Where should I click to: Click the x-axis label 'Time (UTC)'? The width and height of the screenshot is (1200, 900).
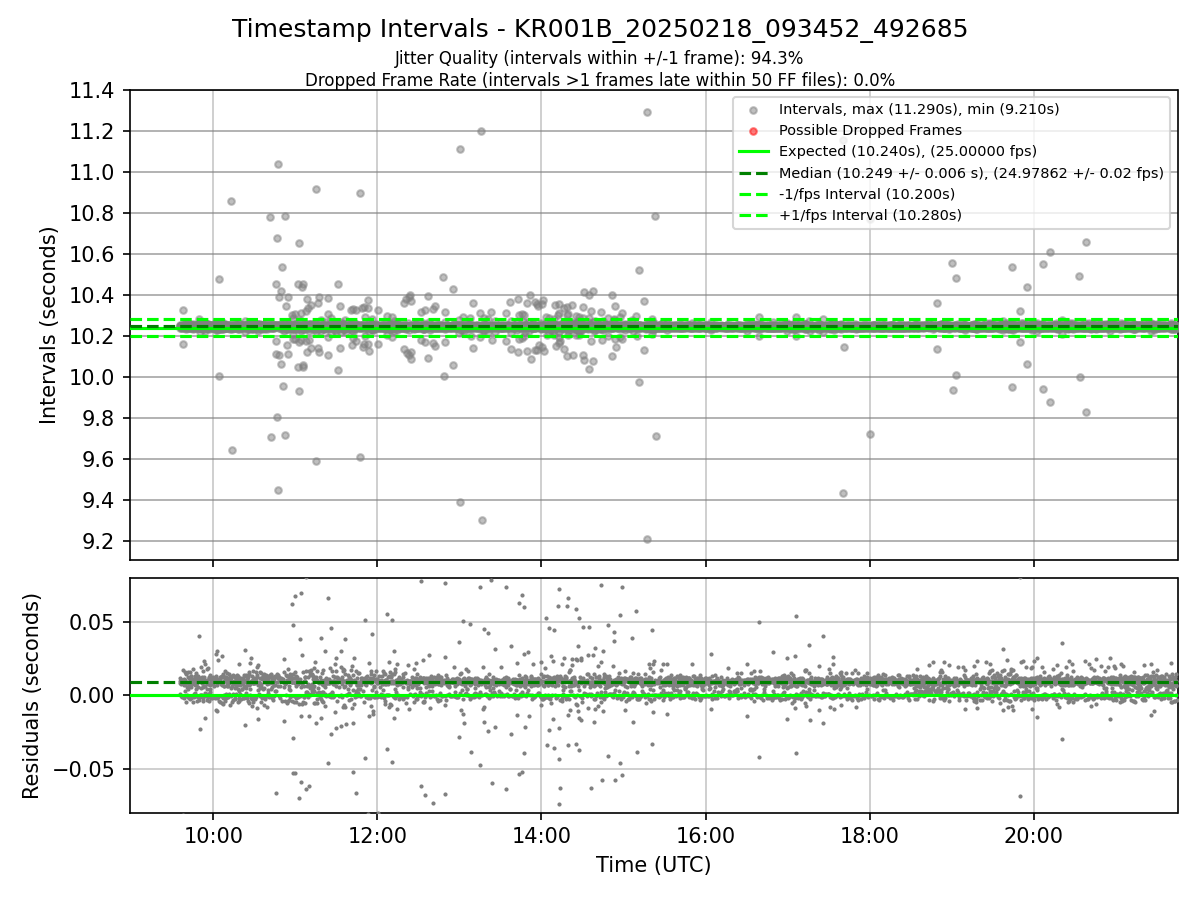[653, 865]
